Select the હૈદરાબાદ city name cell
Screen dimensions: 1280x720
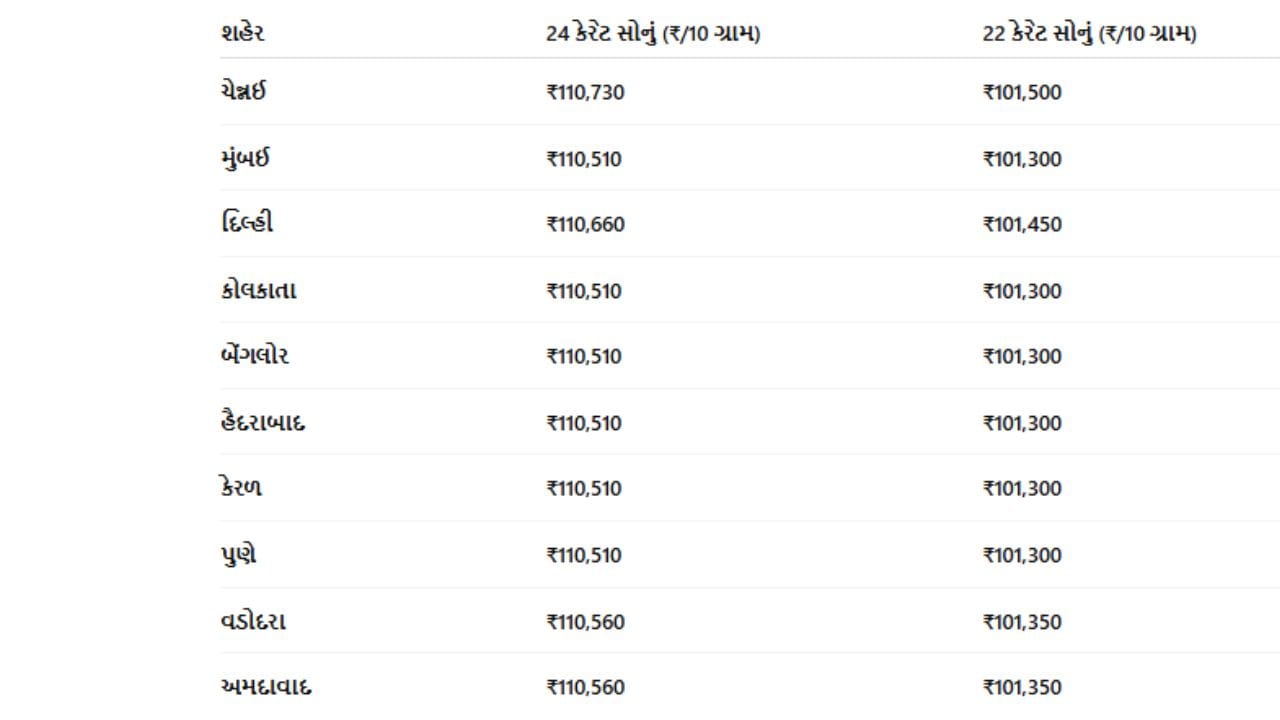pyautogui.click(x=263, y=422)
